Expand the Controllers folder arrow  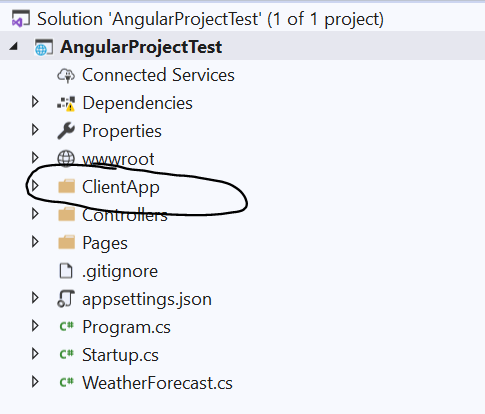pos(35,214)
